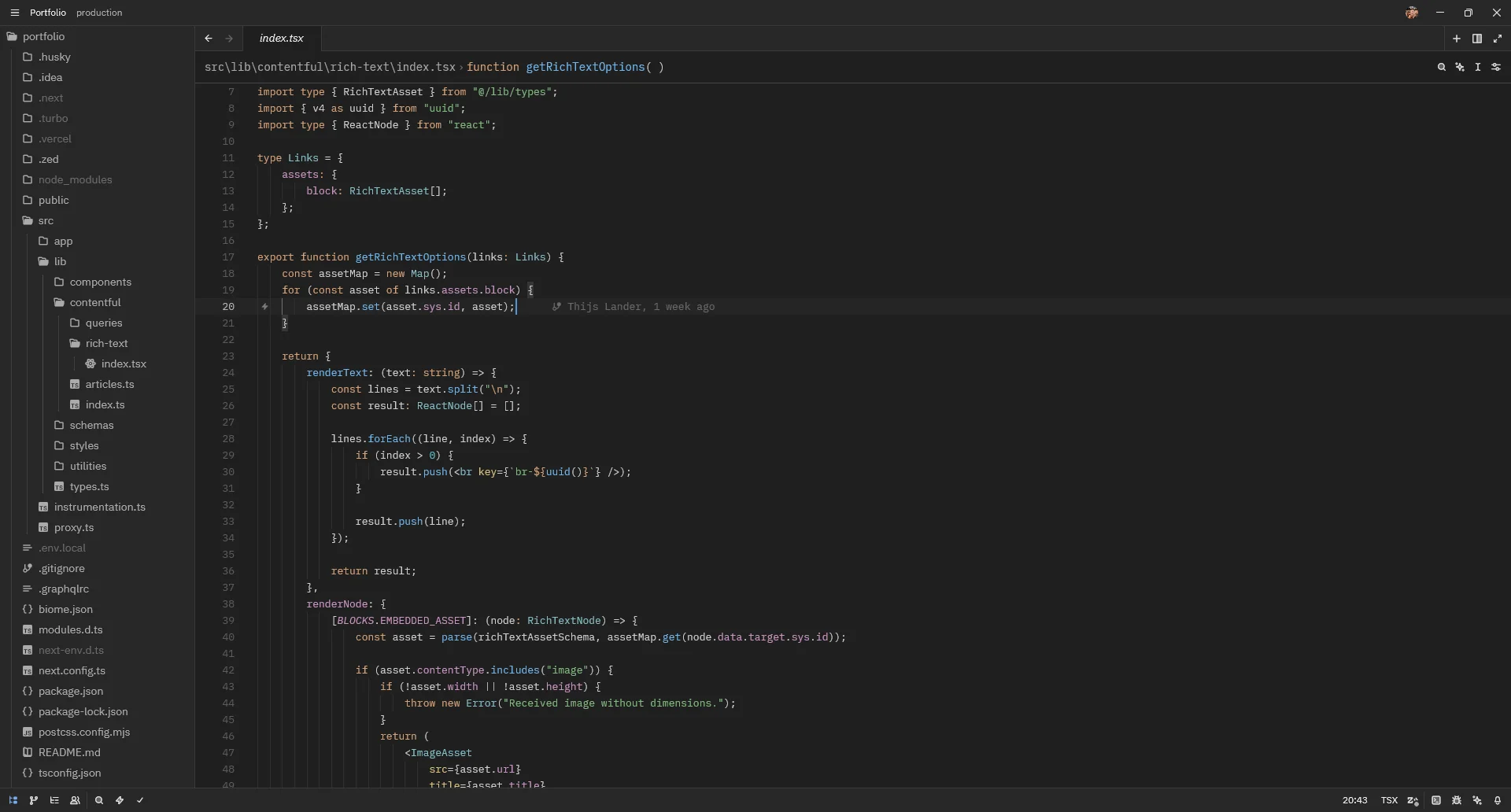1511x812 pixels.
Task: Open editor controls sliders menu
Action: [1497, 68]
